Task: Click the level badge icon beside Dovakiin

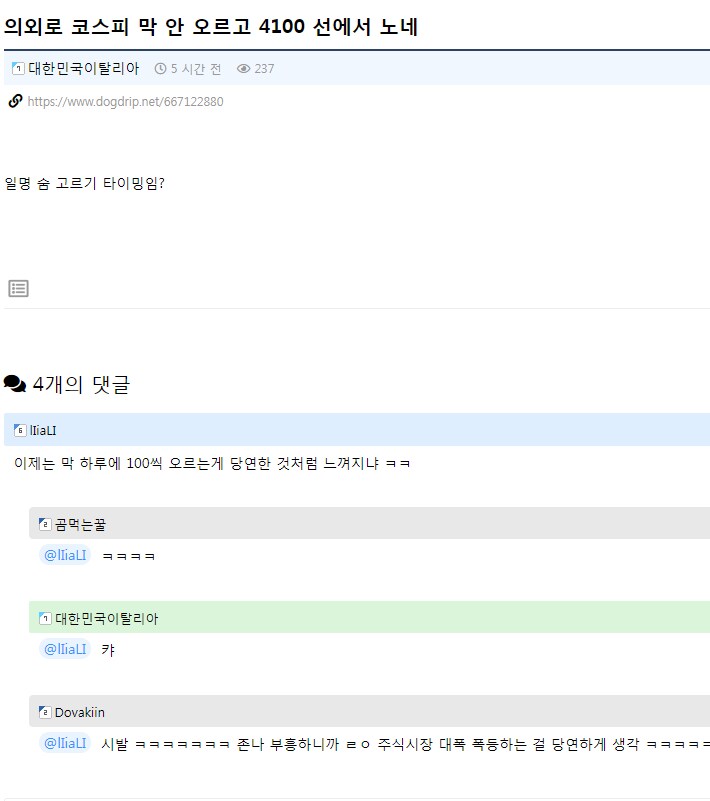Action: click(45, 712)
